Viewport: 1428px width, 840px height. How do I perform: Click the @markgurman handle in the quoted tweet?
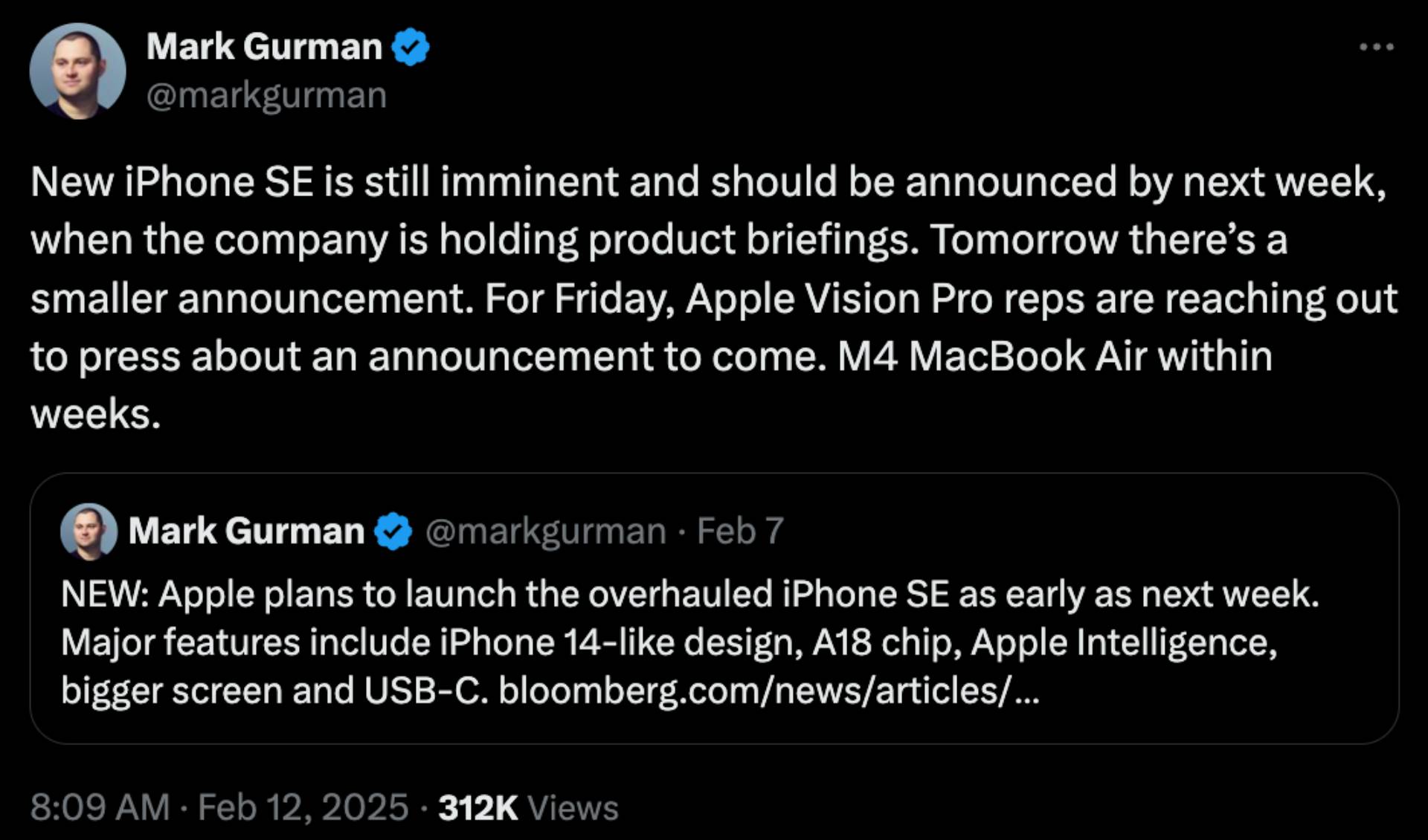545,532
